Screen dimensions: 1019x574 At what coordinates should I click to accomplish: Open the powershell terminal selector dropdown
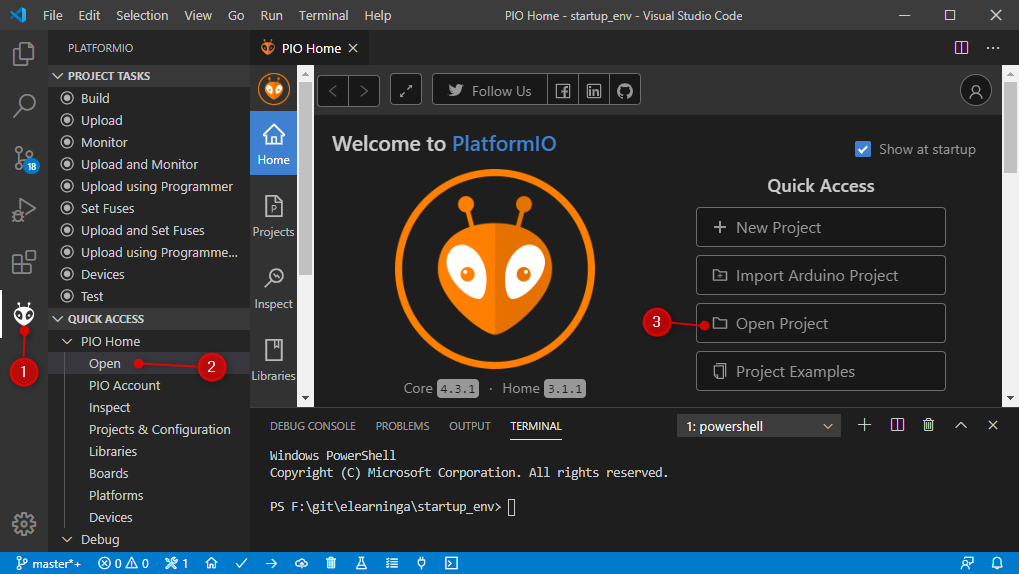(x=759, y=426)
